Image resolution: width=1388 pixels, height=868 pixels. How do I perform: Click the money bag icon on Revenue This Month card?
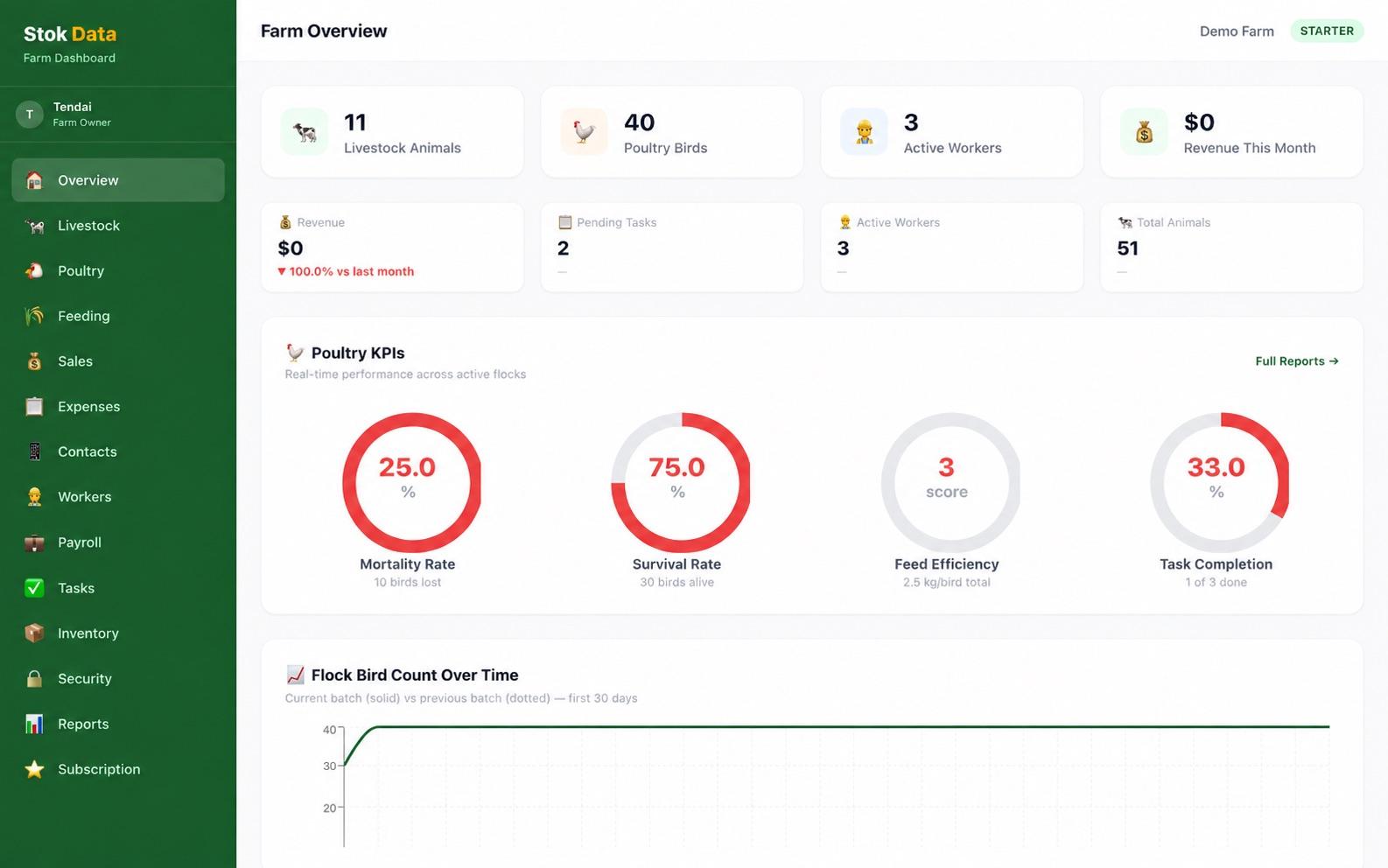[1144, 132]
